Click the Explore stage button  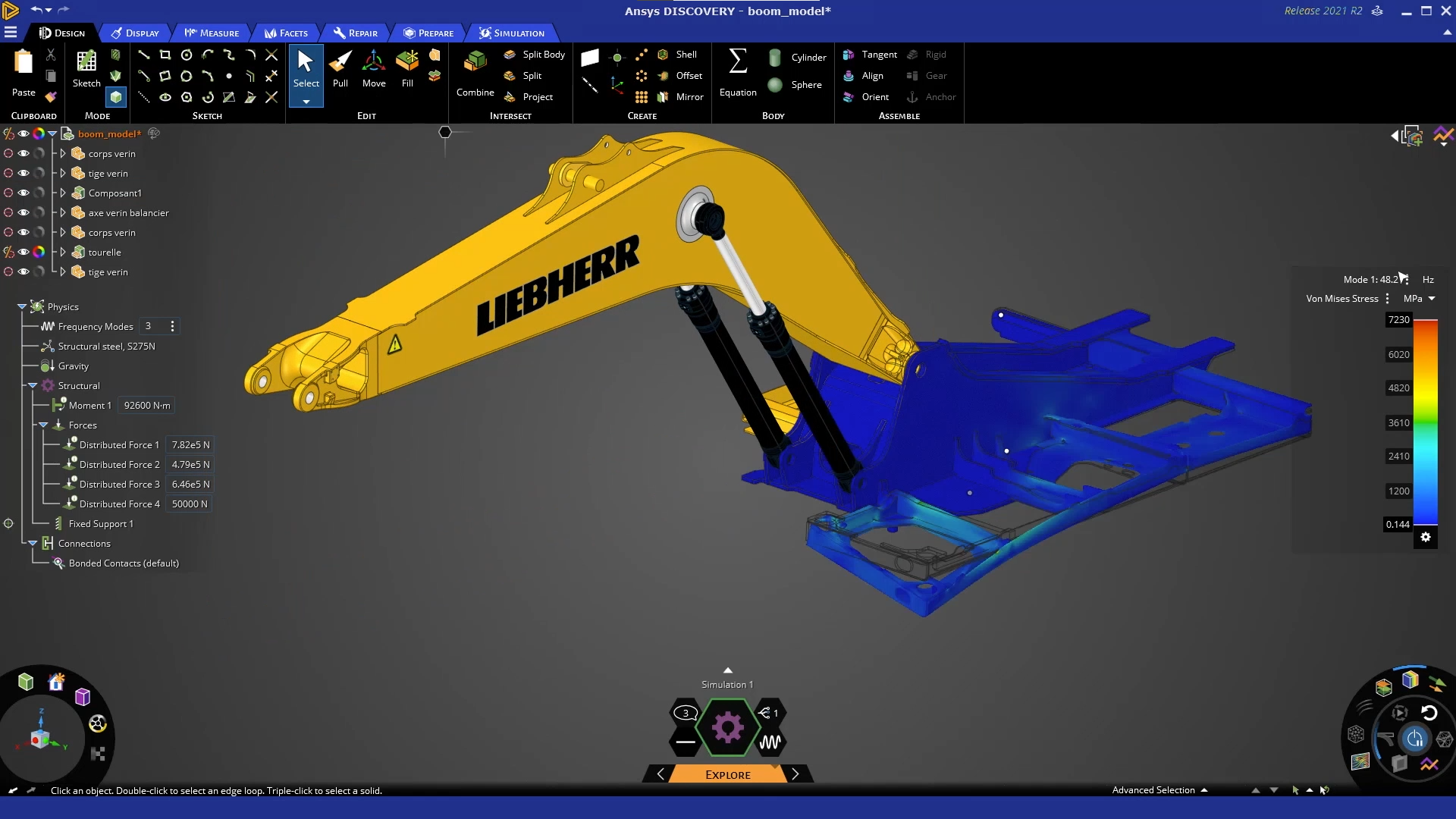728,774
